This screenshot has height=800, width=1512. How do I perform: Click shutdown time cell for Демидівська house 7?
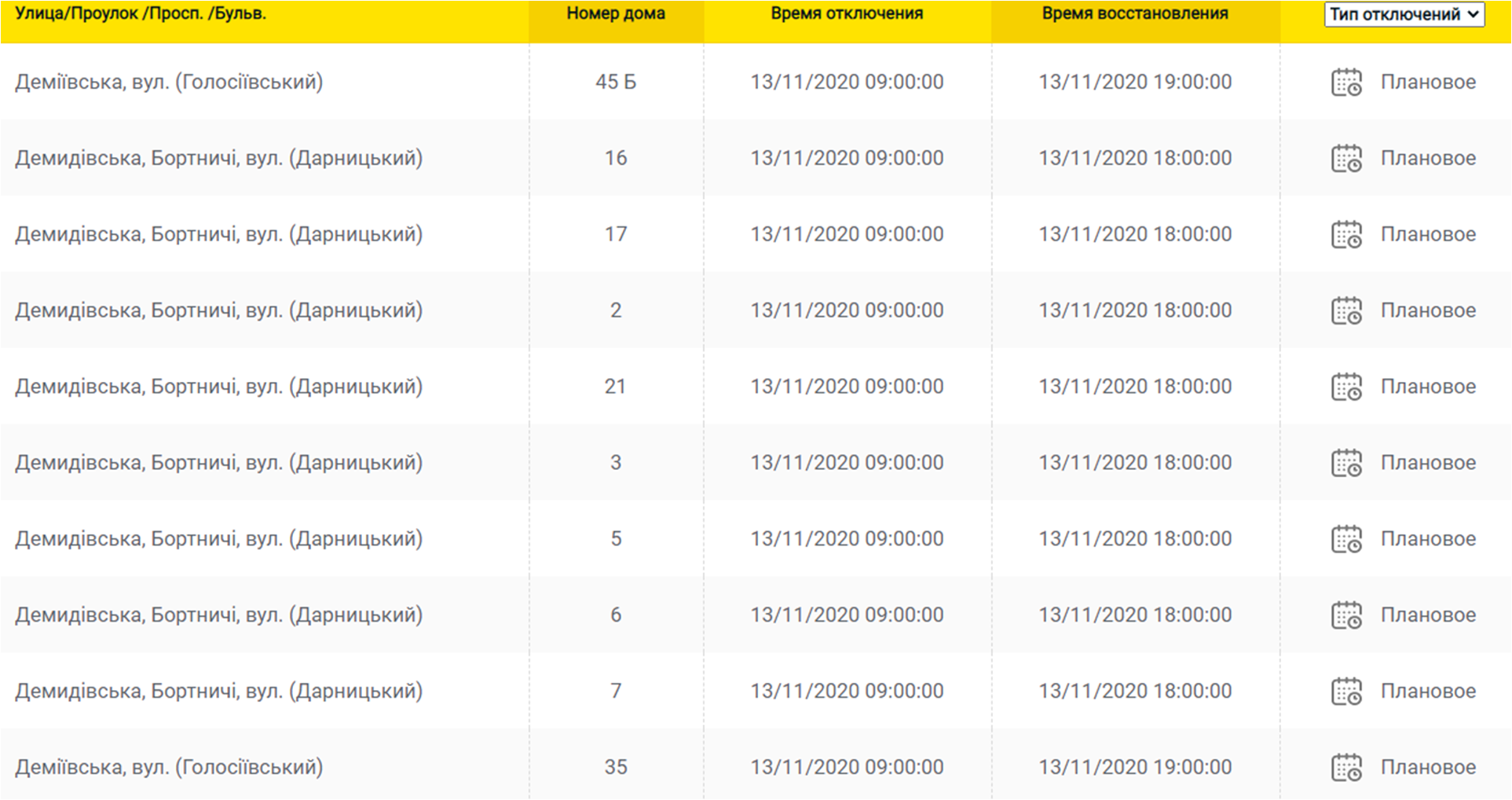(847, 691)
